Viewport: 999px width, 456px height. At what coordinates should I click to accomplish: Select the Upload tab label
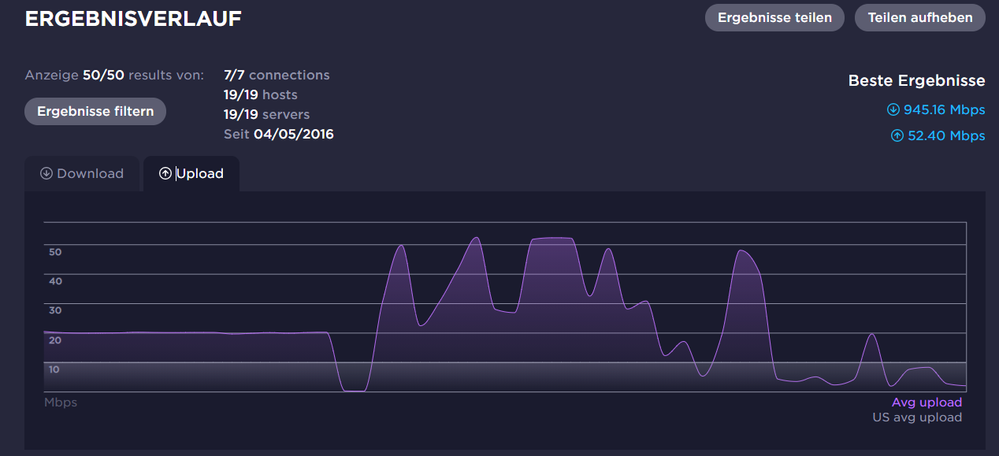click(x=200, y=174)
